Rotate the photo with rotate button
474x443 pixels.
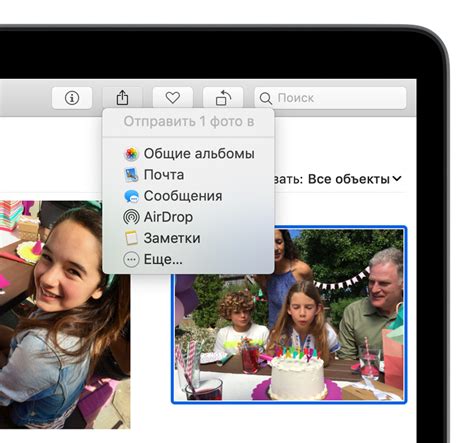[223, 98]
